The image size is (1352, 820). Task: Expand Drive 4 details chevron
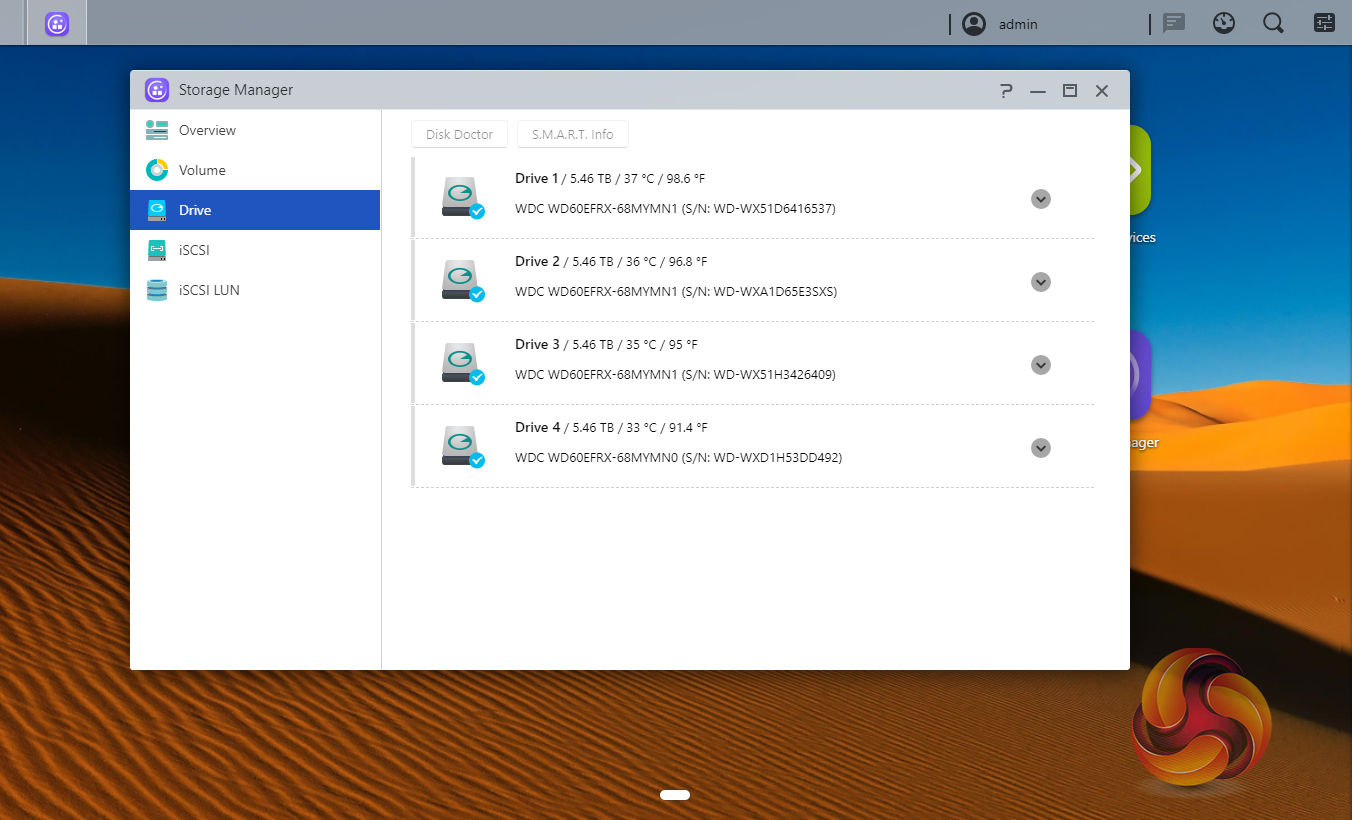1041,448
